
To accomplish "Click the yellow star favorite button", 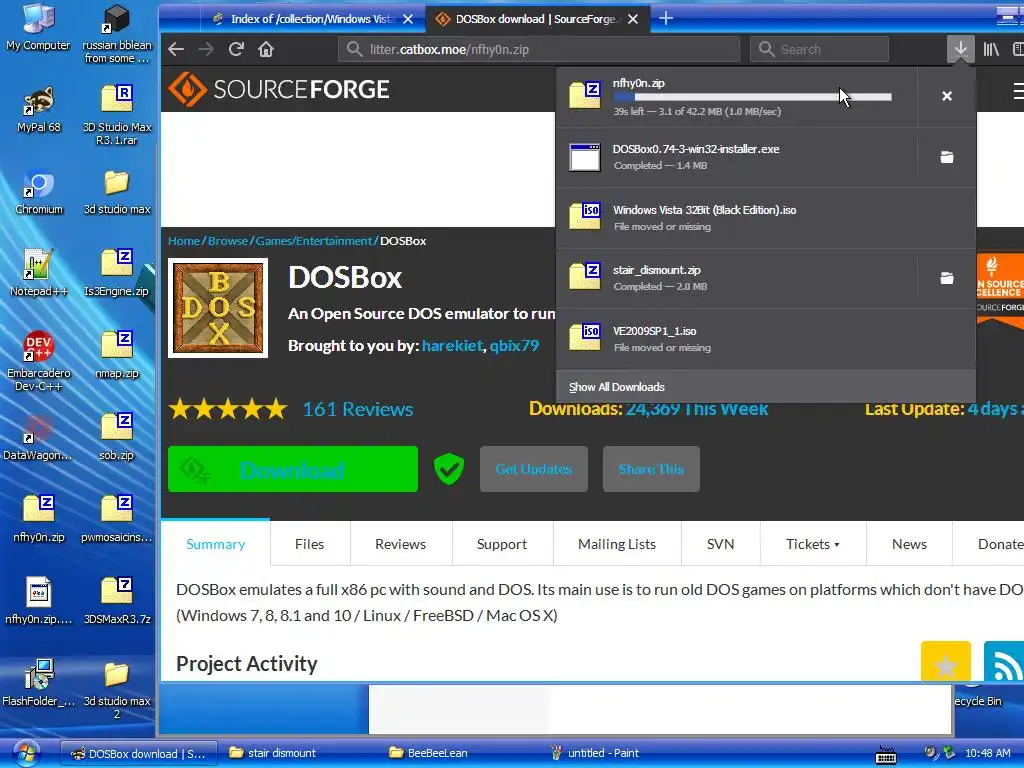I will point(946,662).
